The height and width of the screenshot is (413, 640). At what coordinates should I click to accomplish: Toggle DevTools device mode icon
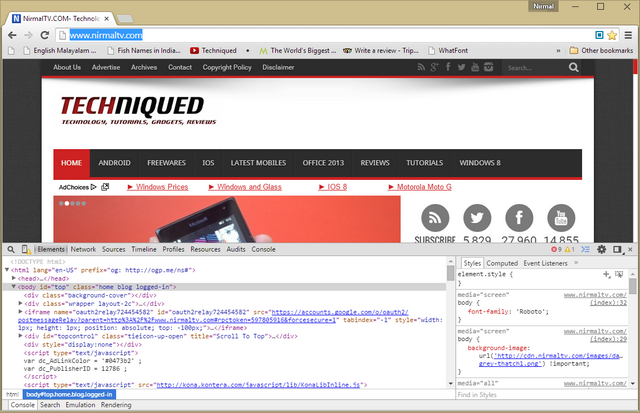[x=26, y=249]
